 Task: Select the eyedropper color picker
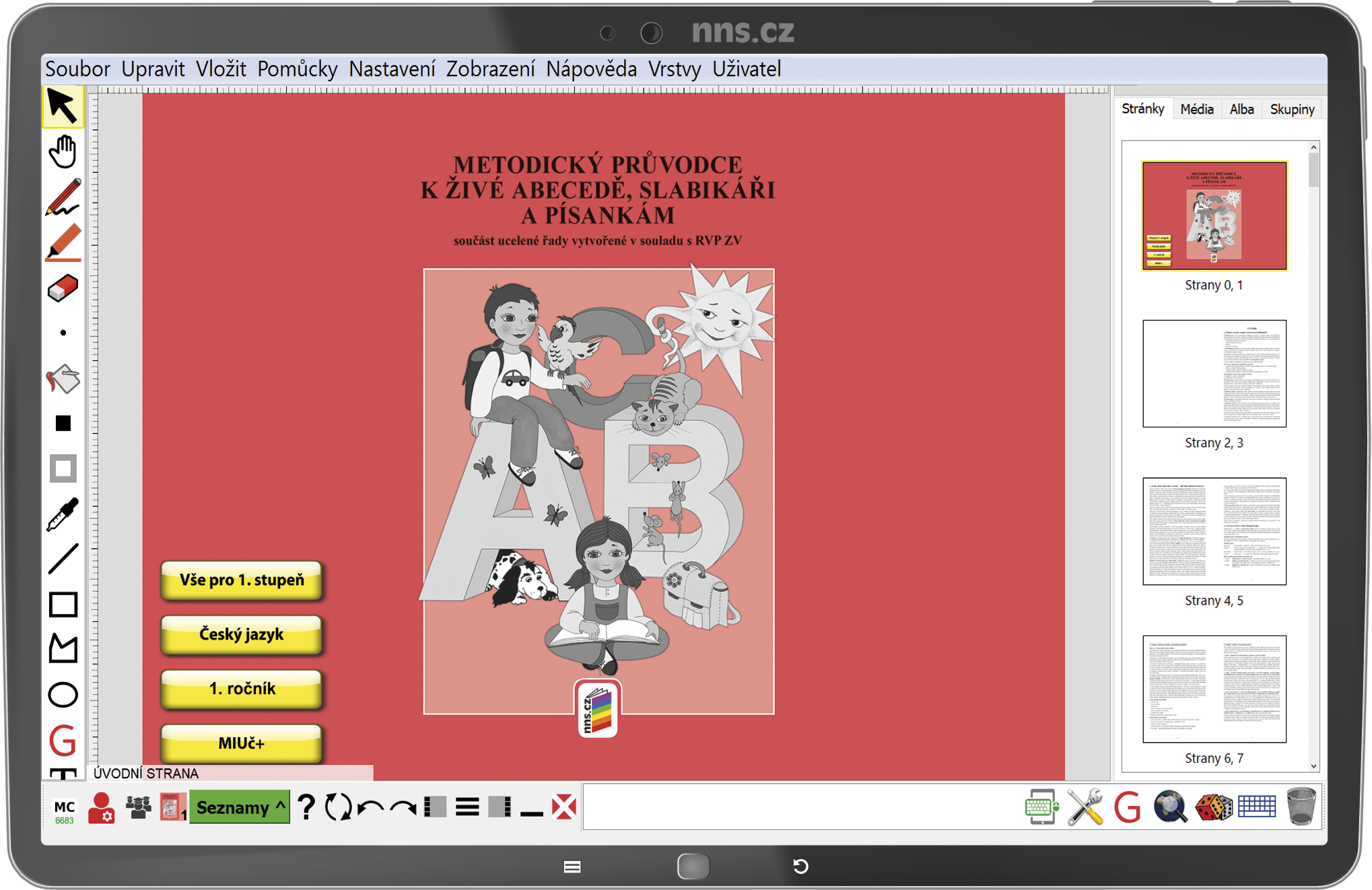click(63, 515)
